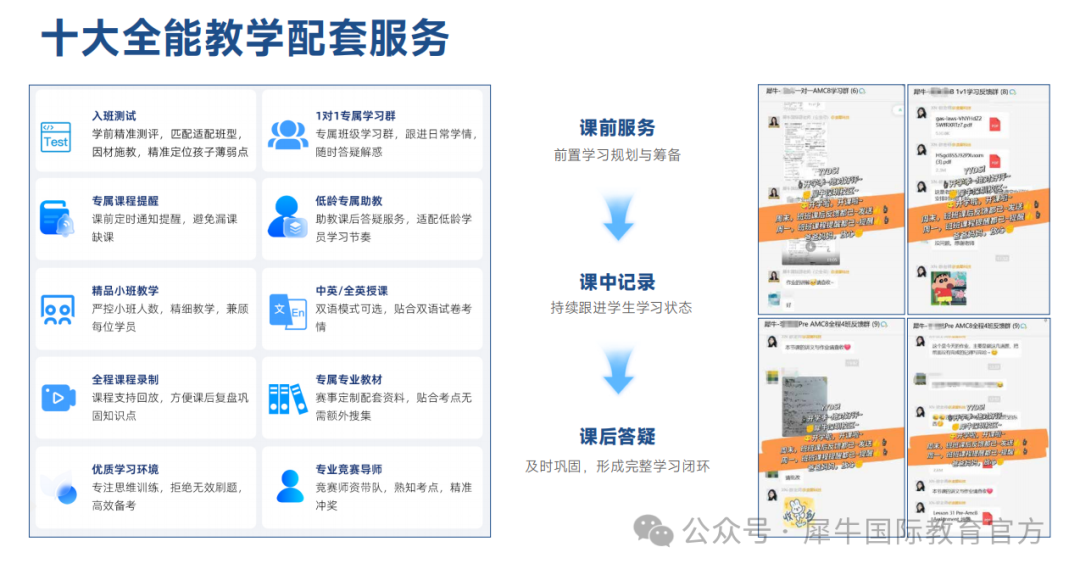Click the group icon beside 1对1专属学习群
1080x575 pixels.
288,134
